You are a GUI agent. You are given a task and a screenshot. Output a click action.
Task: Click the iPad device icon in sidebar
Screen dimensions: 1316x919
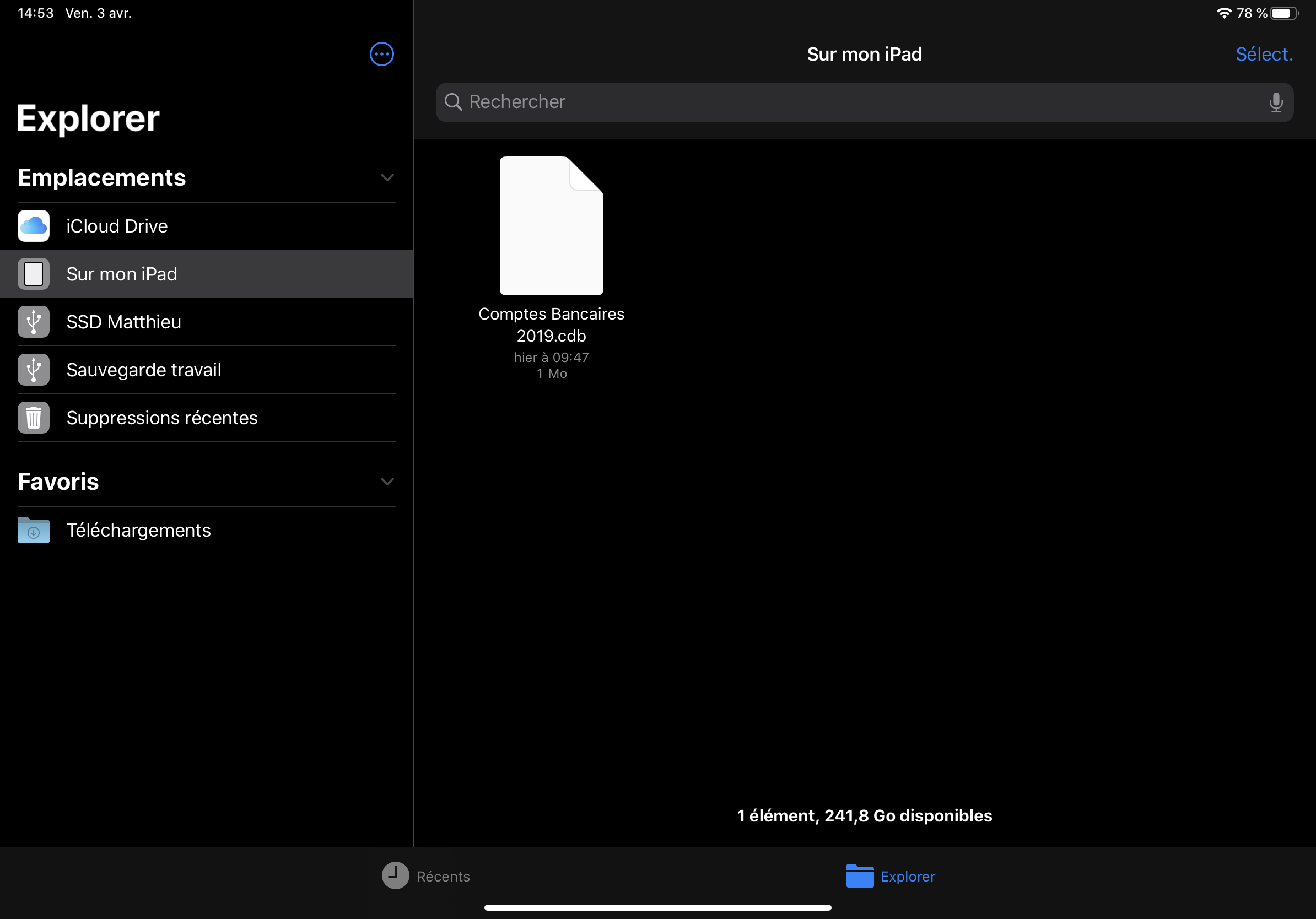tap(34, 274)
